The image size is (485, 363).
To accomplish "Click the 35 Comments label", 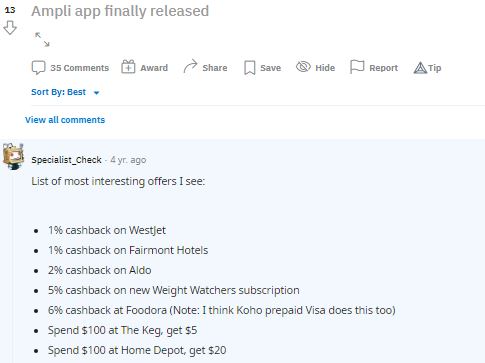I will pos(80,68).
